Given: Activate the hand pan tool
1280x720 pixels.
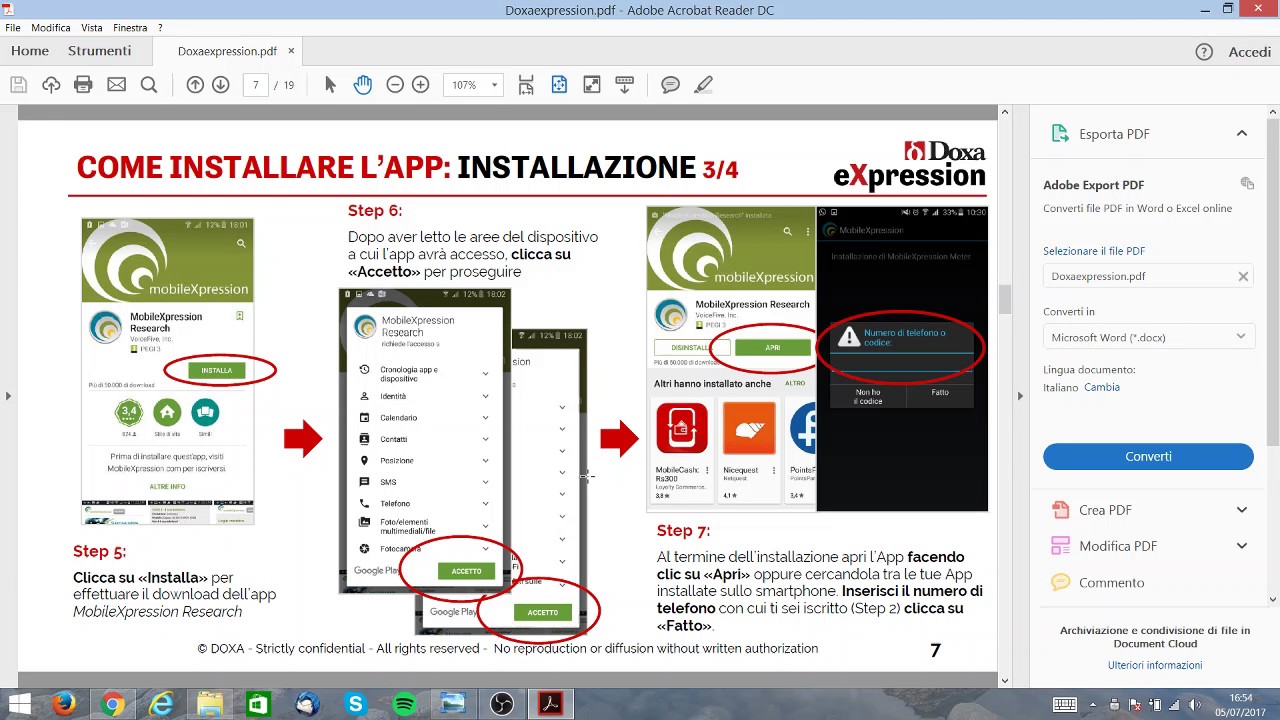Looking at the screenshot, I should (x=362, y=85).
